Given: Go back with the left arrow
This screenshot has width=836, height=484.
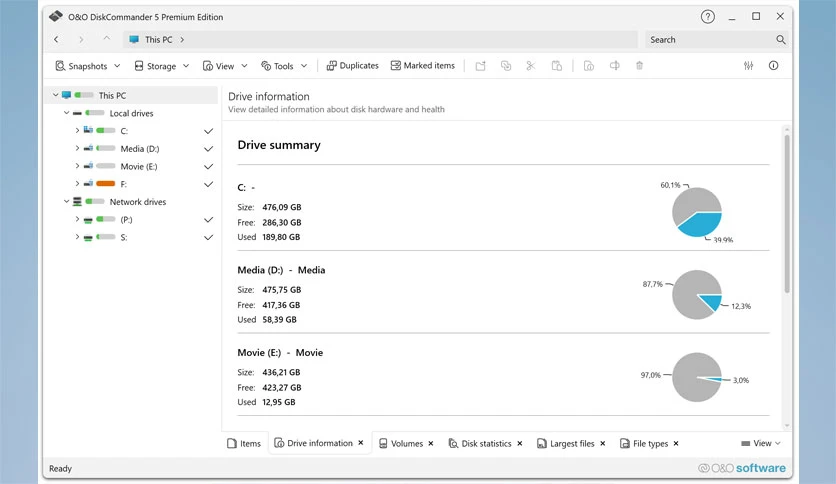Looking at the screenshot, I should click(x=56, y=39).
